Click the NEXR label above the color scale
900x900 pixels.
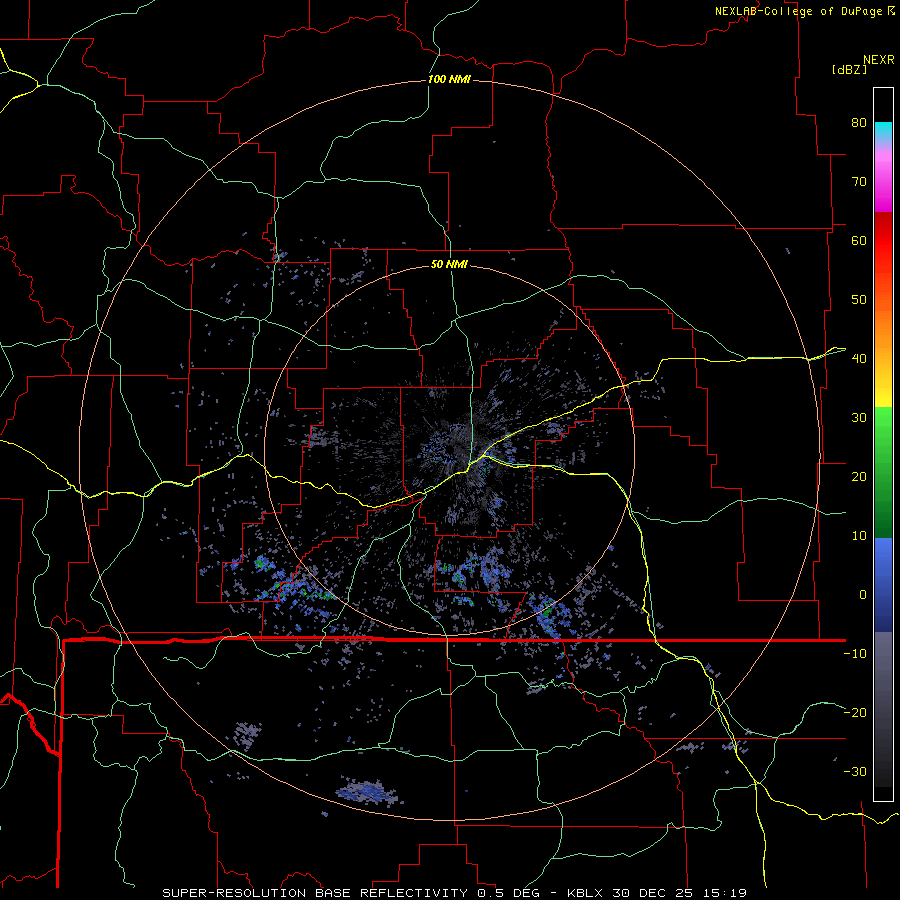click(878, 60)
